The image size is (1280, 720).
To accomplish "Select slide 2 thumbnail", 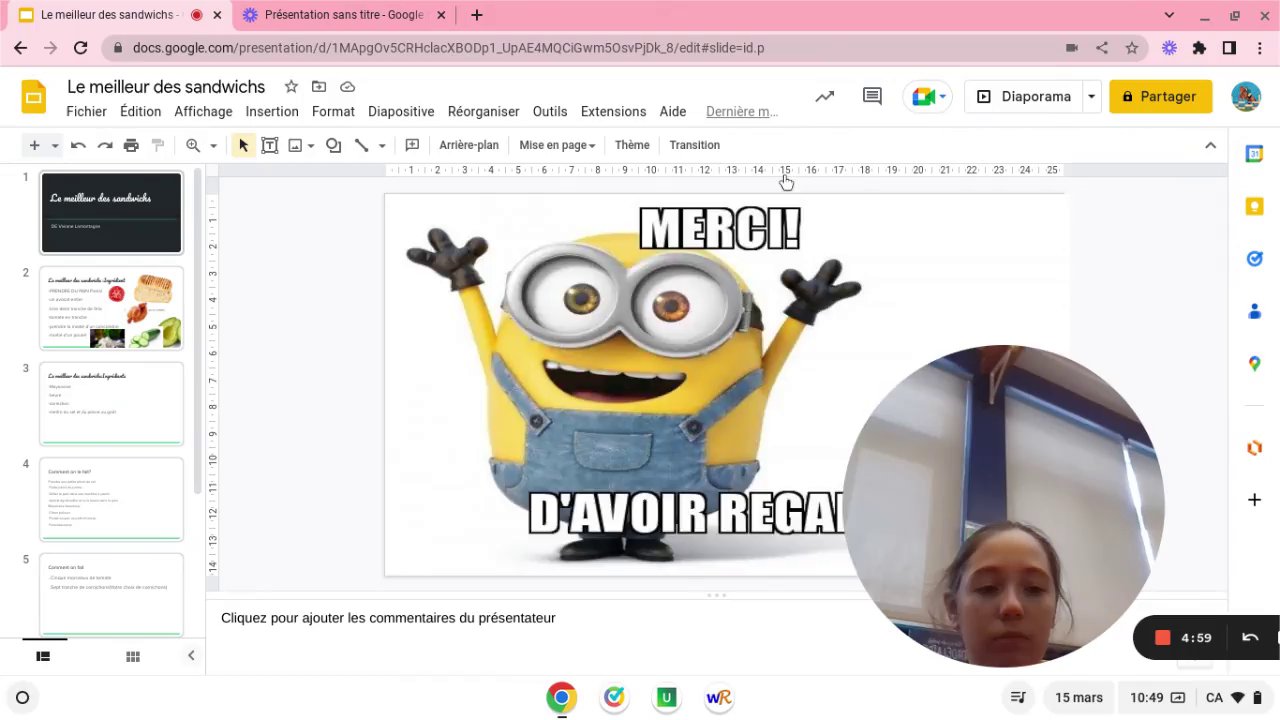I will [111, 308].
